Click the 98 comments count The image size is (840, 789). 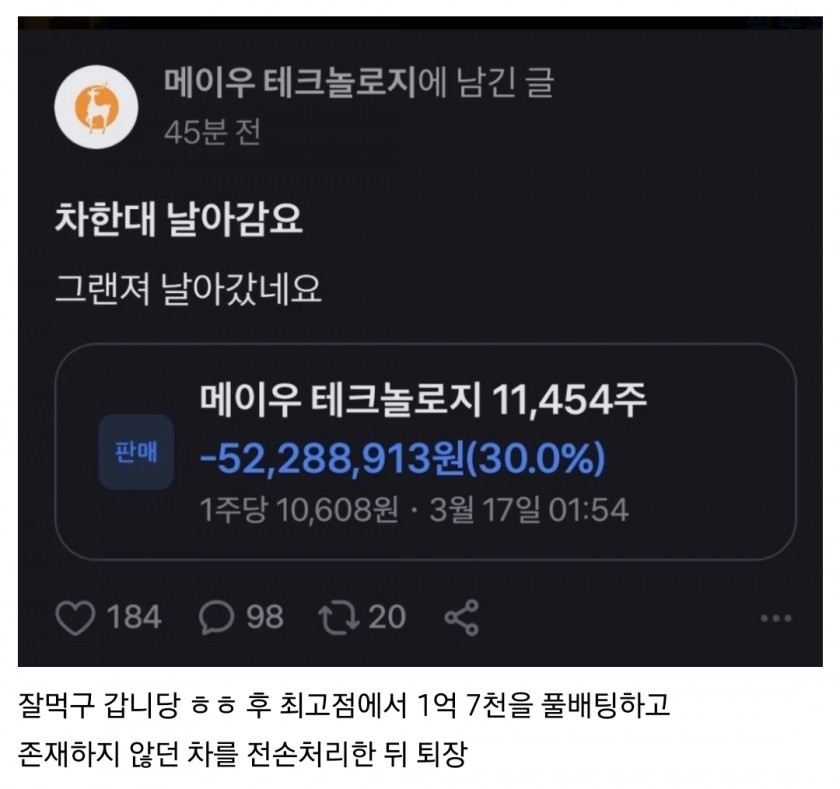click(x=265, y=617)
